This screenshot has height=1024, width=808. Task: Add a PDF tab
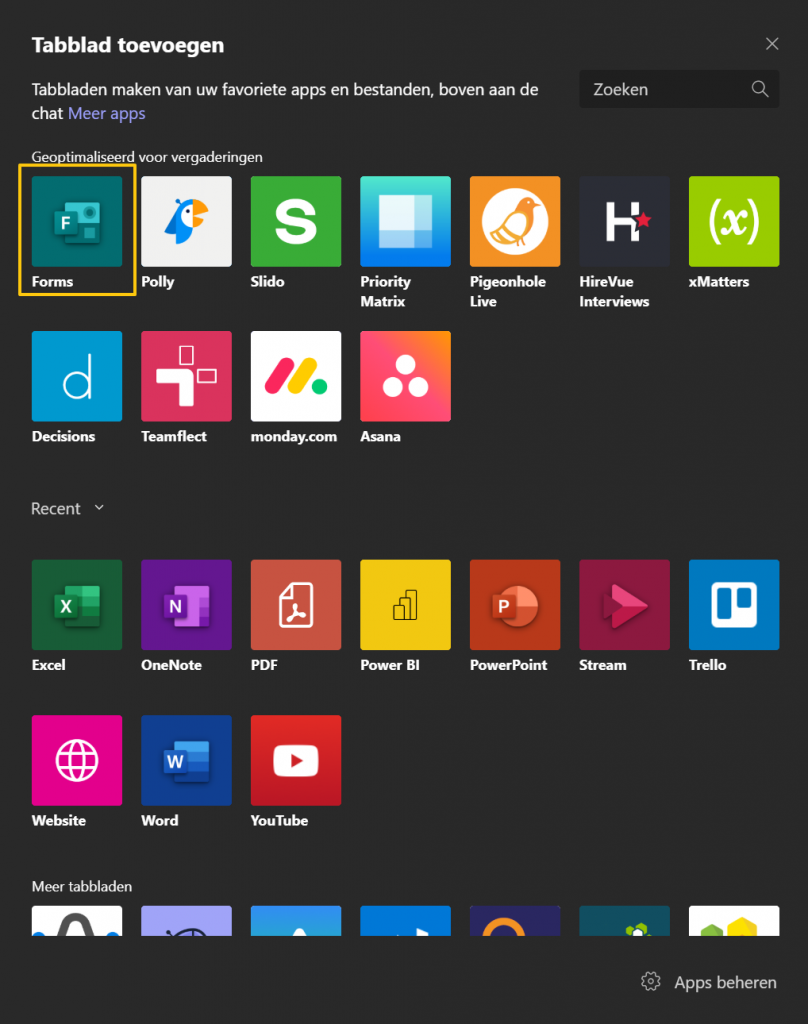tap(296, 605)
